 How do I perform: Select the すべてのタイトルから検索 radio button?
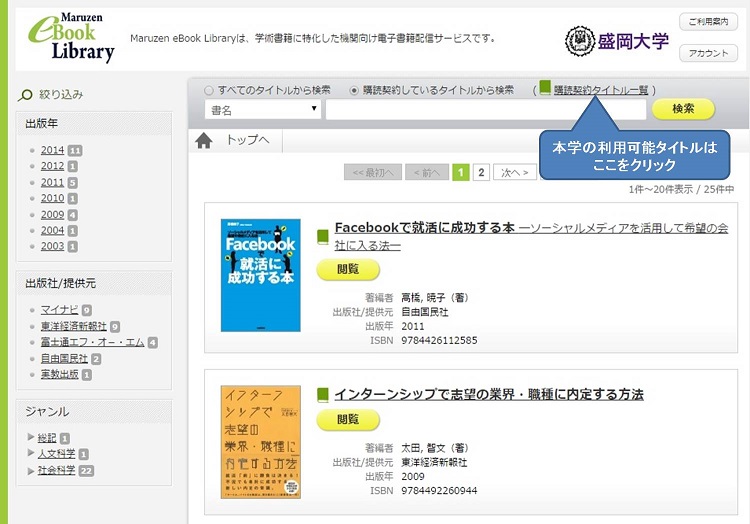(x=209, y=90)
